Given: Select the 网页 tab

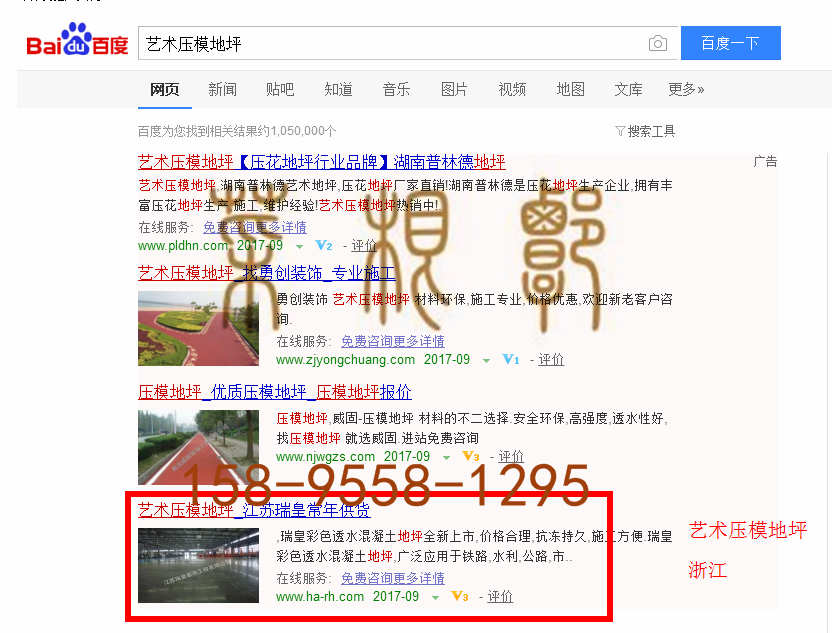Looking at the screenshot, I should point(164,89).
